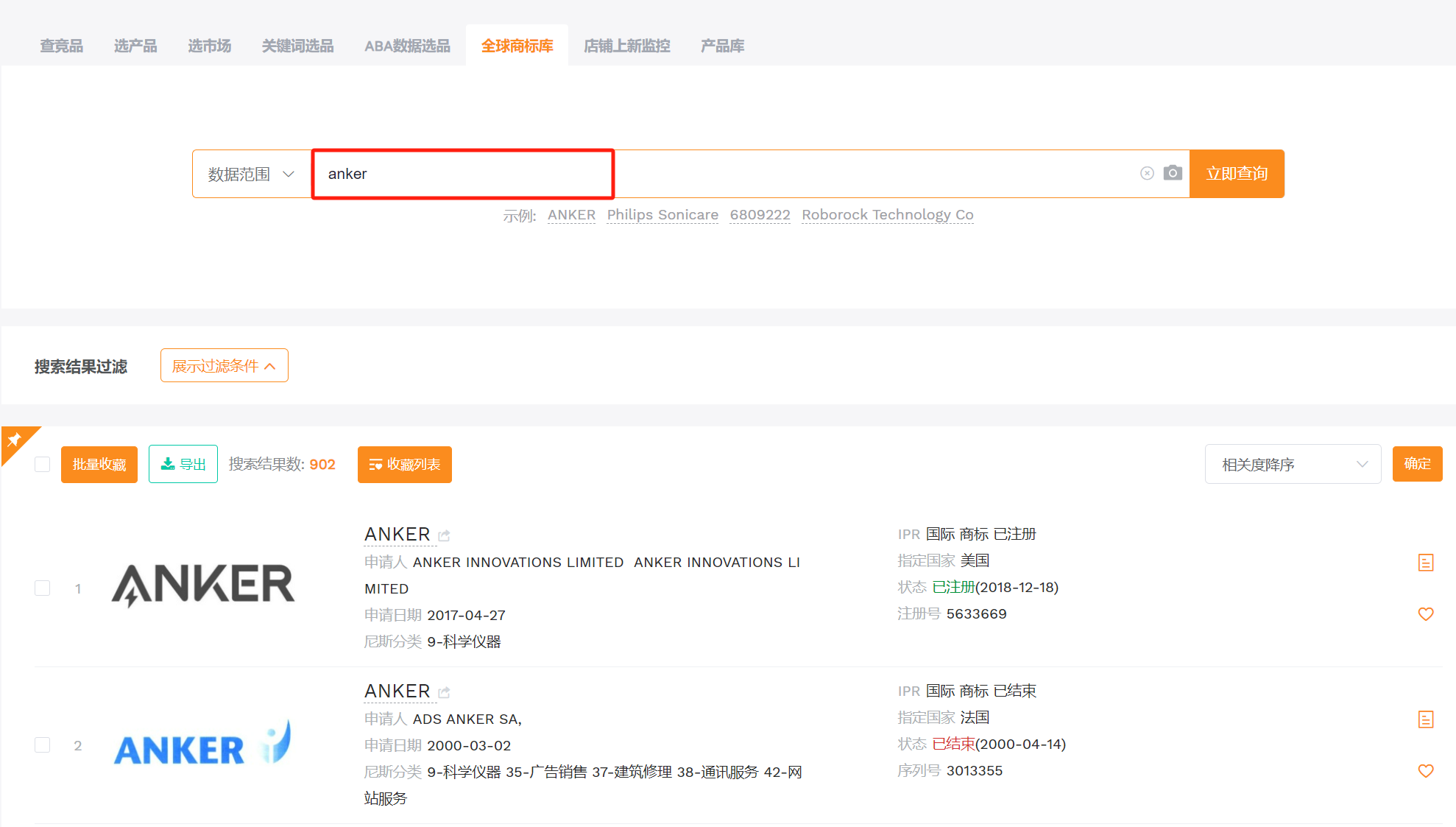
Task: Click registration number 5633669
Action: click(976, 614)
